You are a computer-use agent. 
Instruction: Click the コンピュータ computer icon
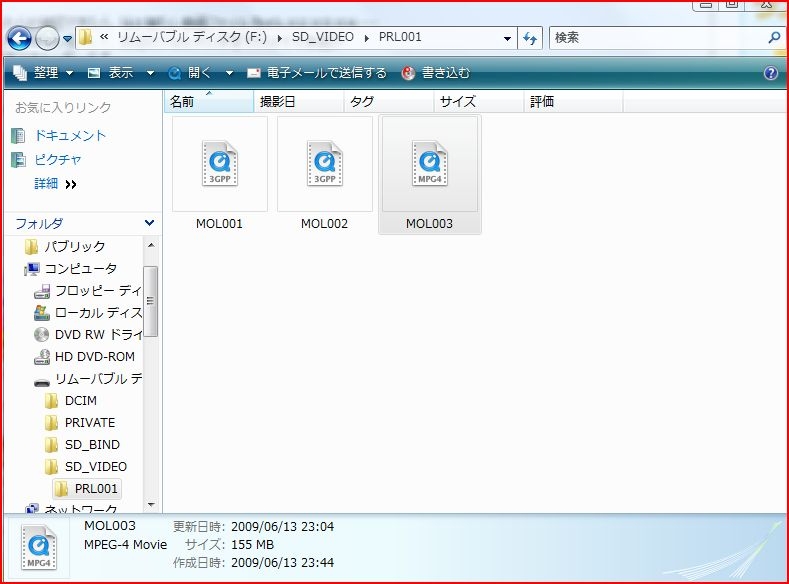click(x=32, y=269)
